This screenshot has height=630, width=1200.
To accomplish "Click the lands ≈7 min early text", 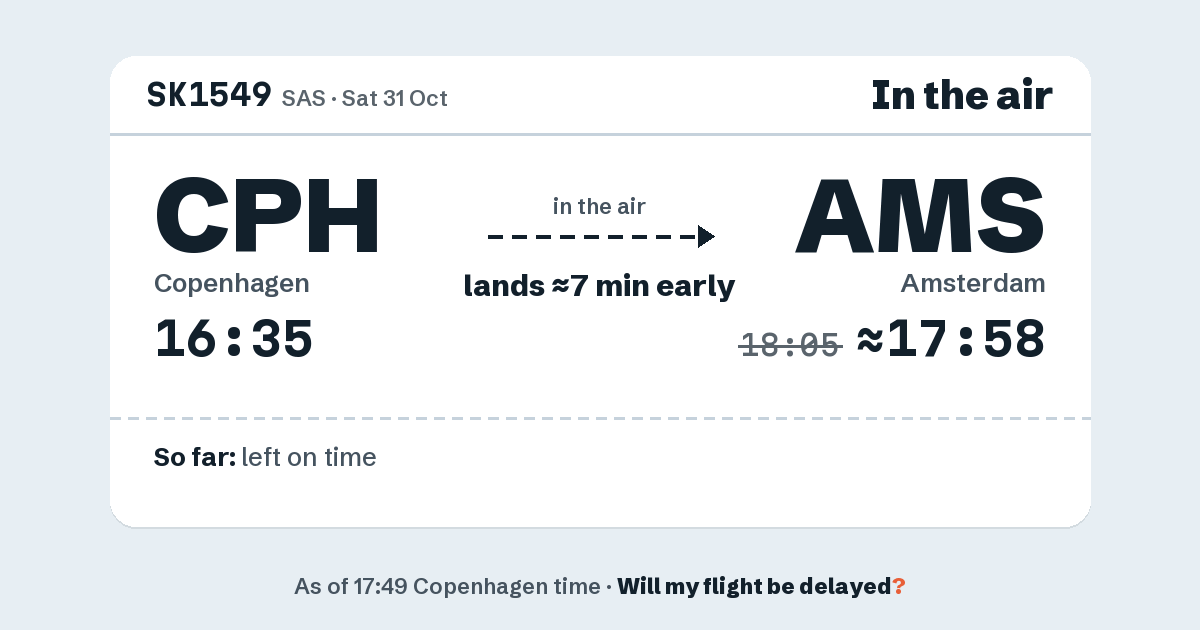I will click(x=599, y=287).
